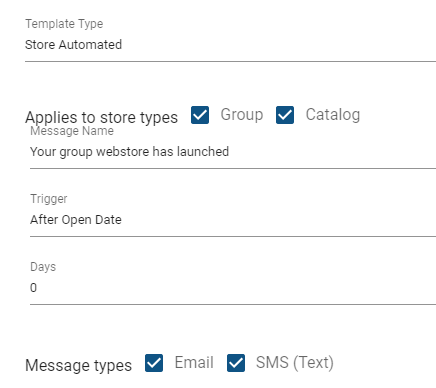Screen dimensions: 436x388
Task: Place cursor on the word launched
Action: click(203, 152)
